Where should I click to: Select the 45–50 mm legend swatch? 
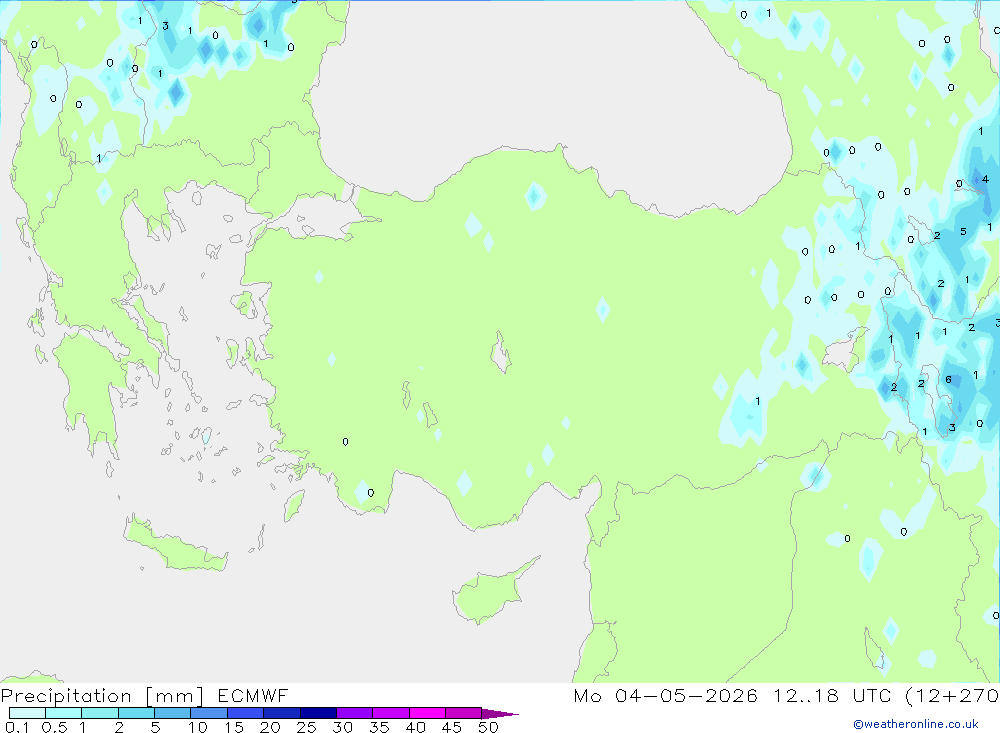coord(464,713)
